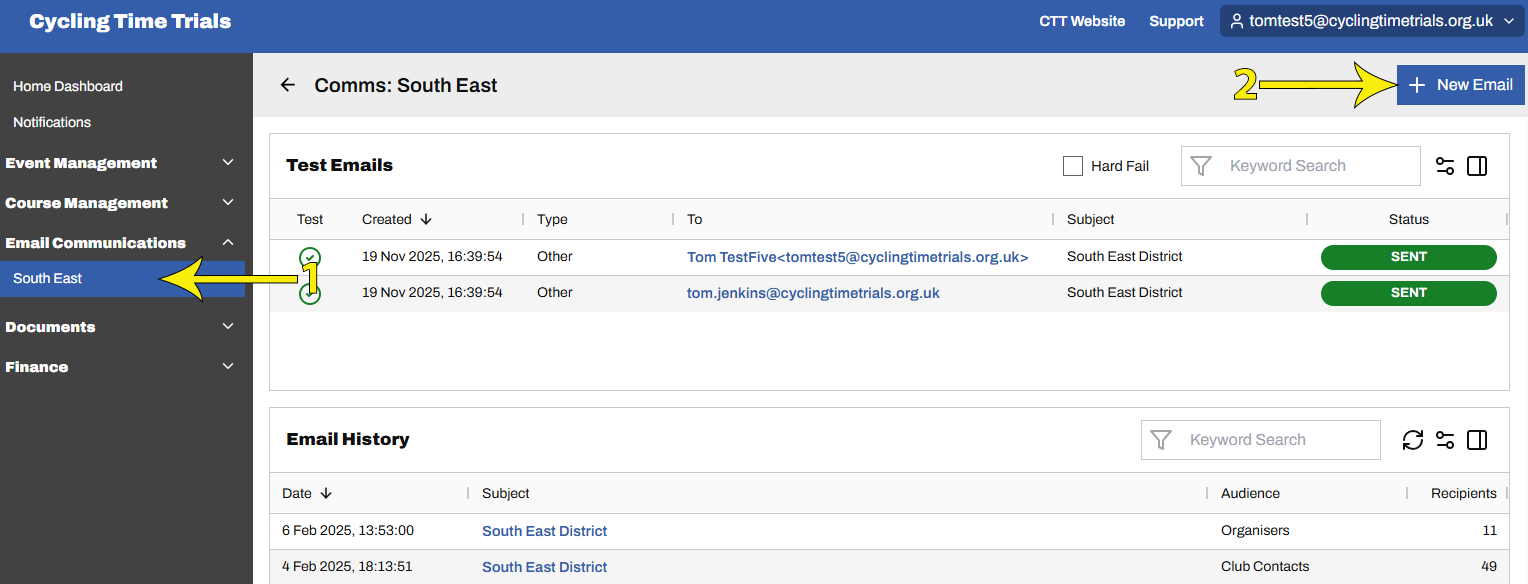Click the back arrow beside Comms: South East
The image size is (1528, 584).
click(288, 85)
